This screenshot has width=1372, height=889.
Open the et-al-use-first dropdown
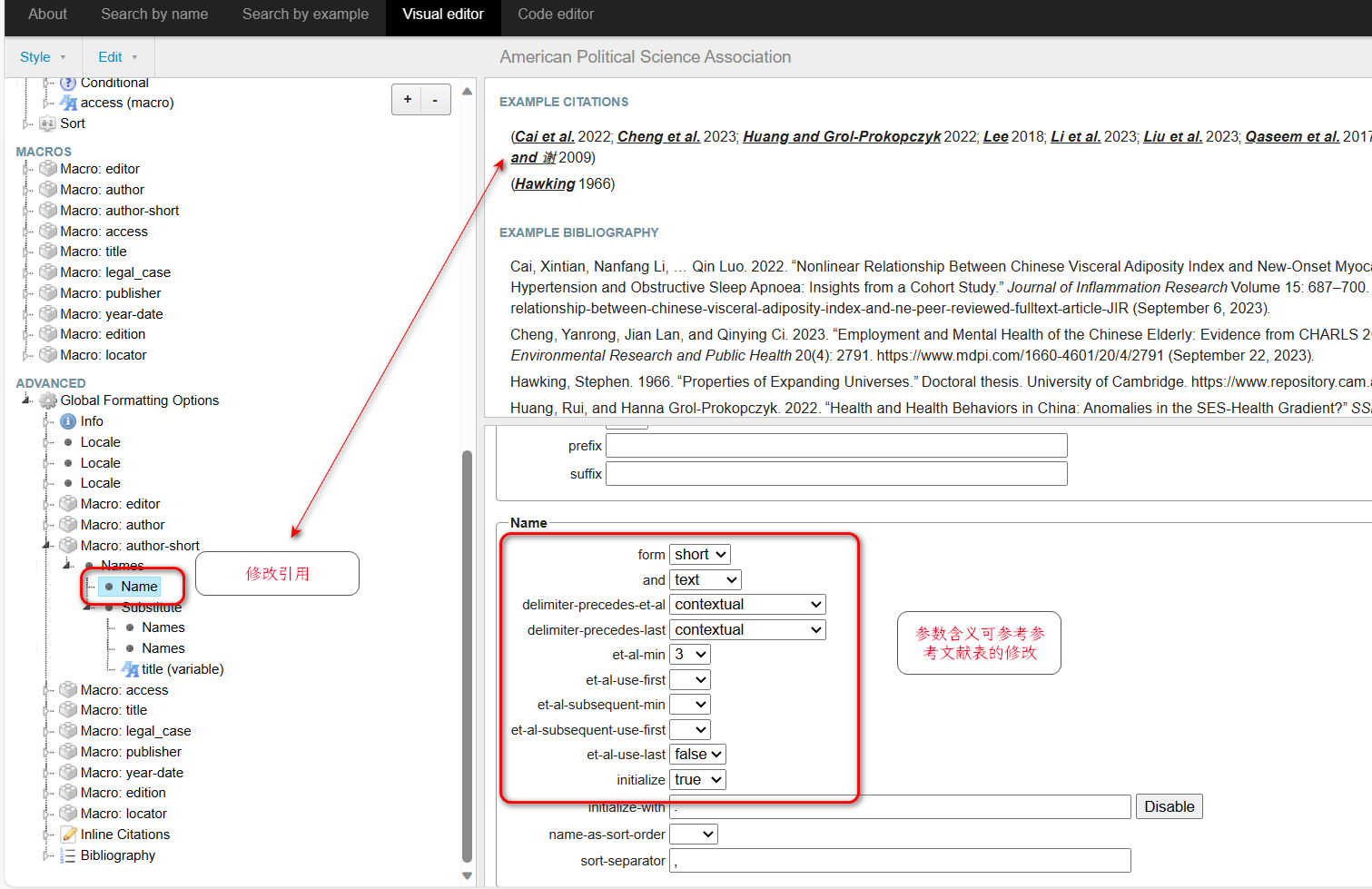point(690,679)
